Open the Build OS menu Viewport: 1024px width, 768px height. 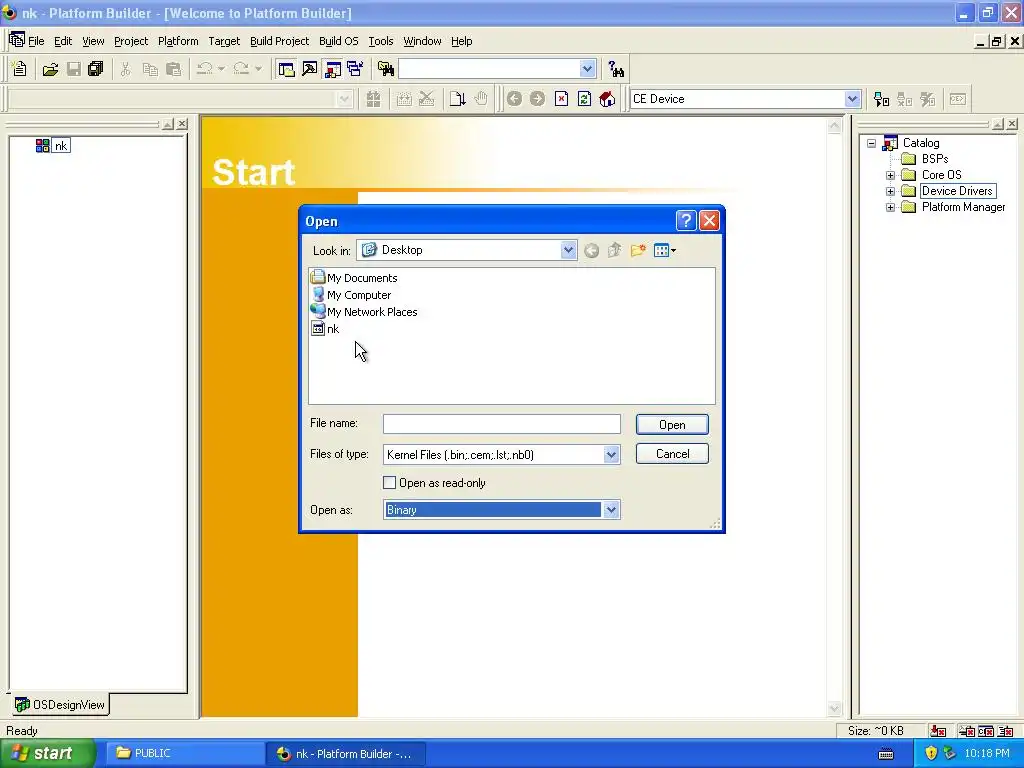(x=338, y=41)
